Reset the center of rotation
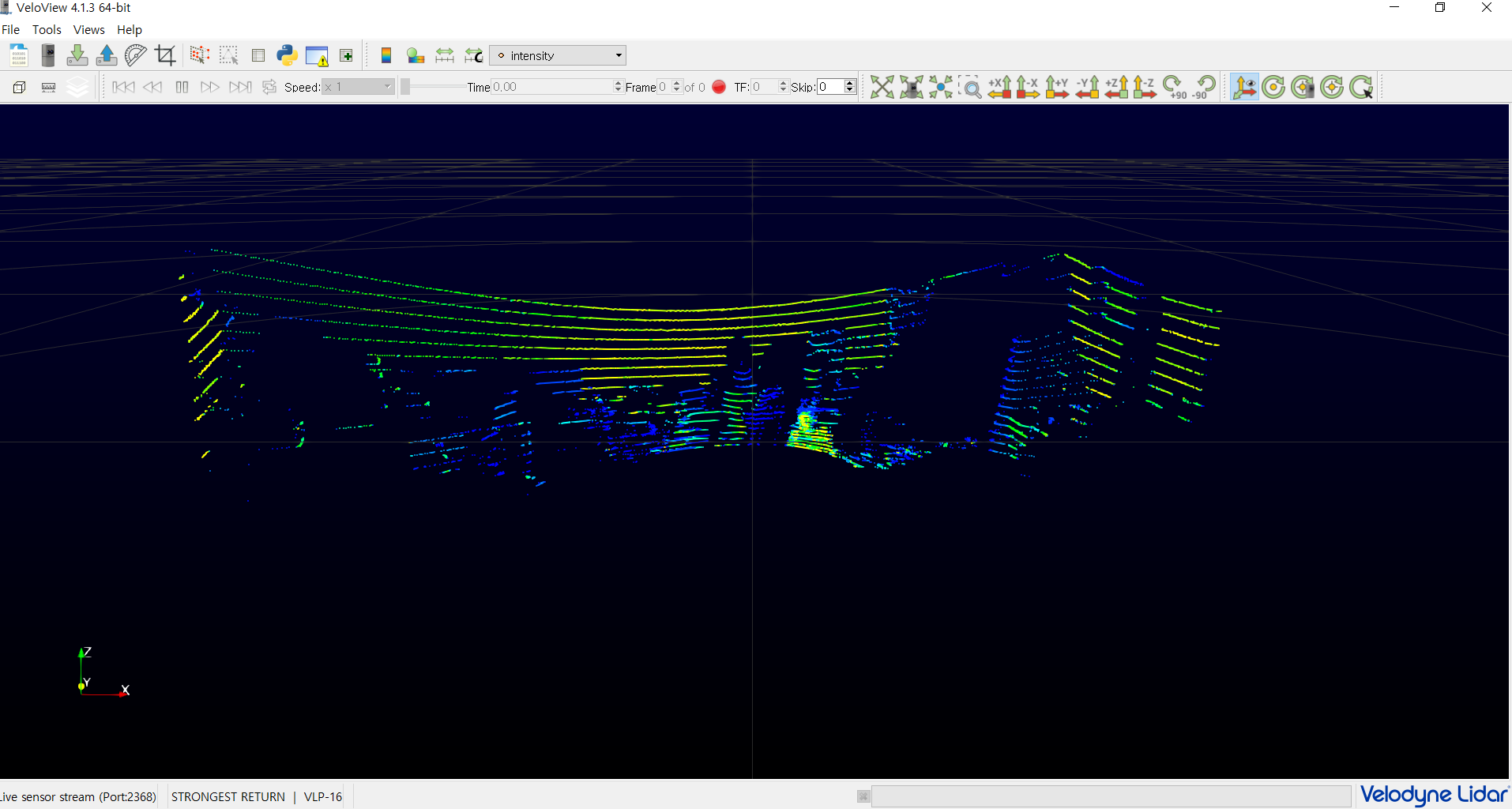The image size is (1512, 809). pyautogui.click(x=1332, y=87)
